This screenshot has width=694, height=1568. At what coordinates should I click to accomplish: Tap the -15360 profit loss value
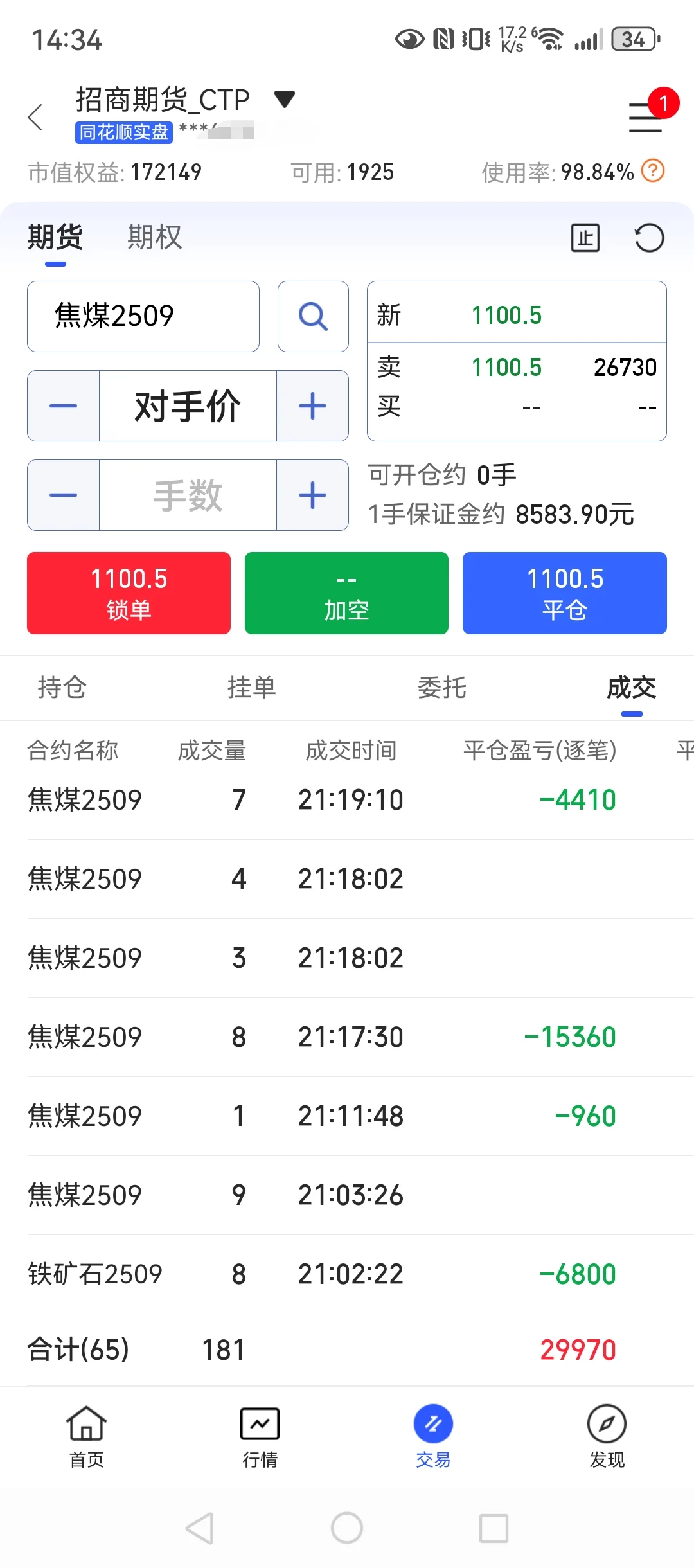570,1037
